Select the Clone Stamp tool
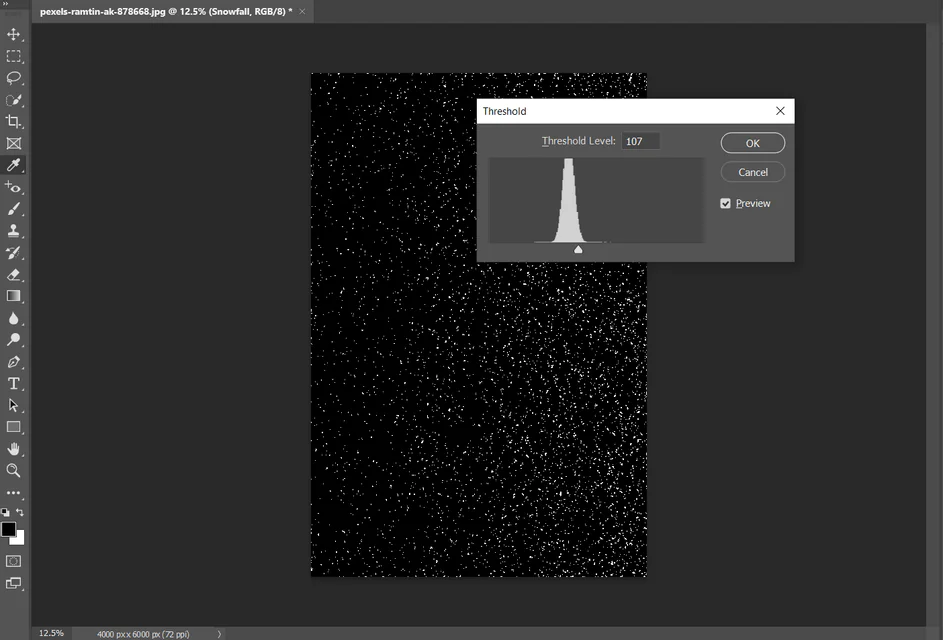943x640 pixels. tap(14, 231)
